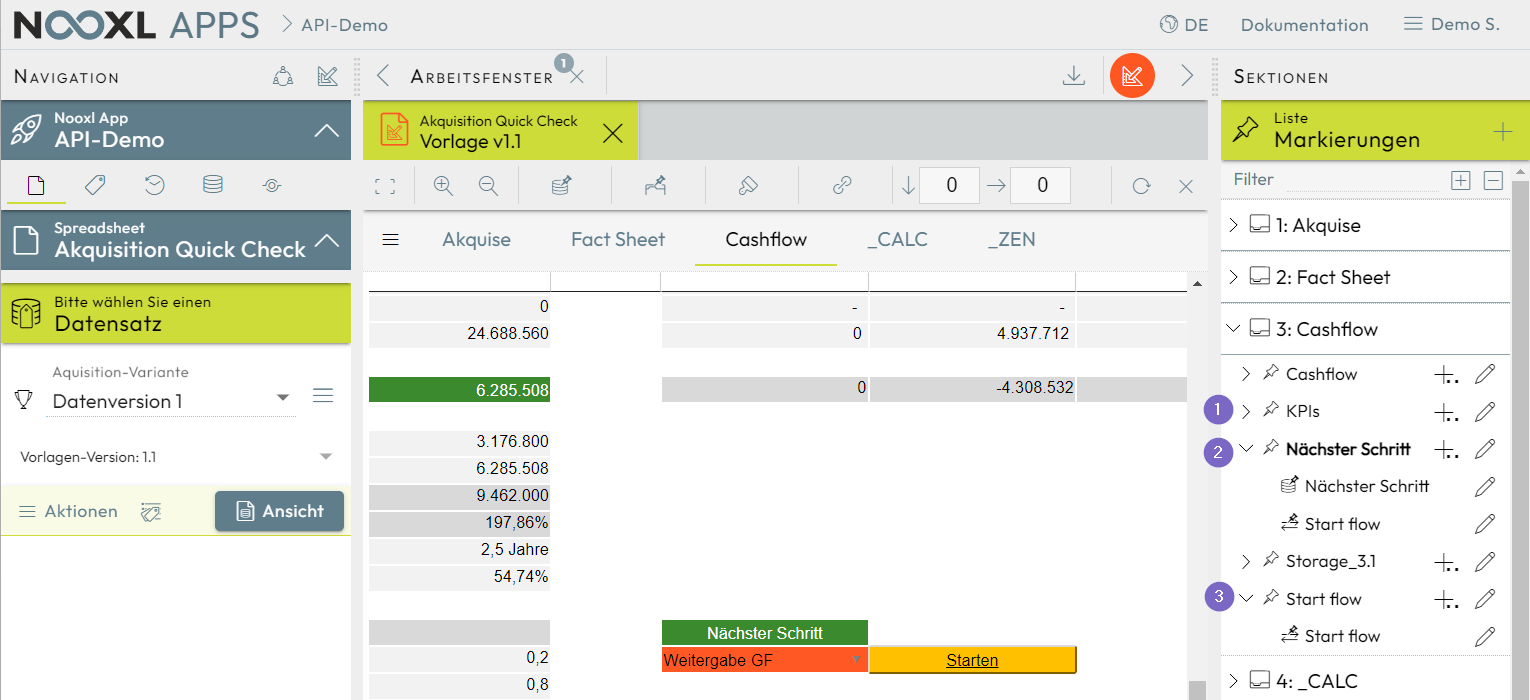Switch to the Akquise sheet tab
The height and width of the screenshot is (700, 1530).
(477, 240)
